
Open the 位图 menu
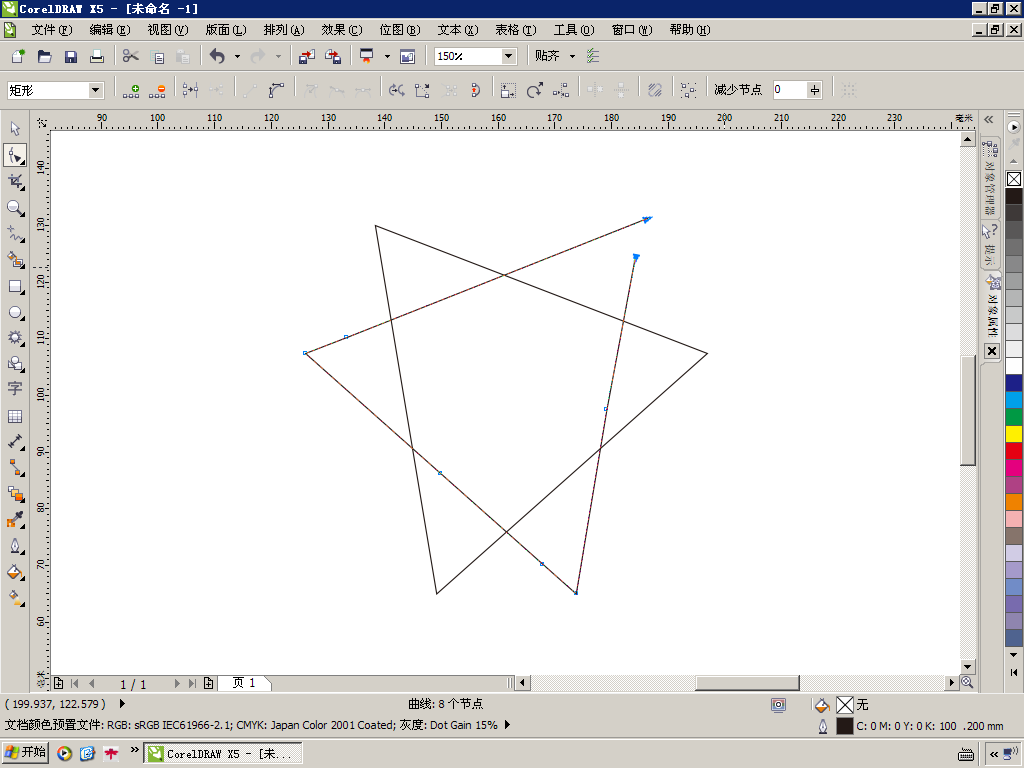click(x=400, y=30)
